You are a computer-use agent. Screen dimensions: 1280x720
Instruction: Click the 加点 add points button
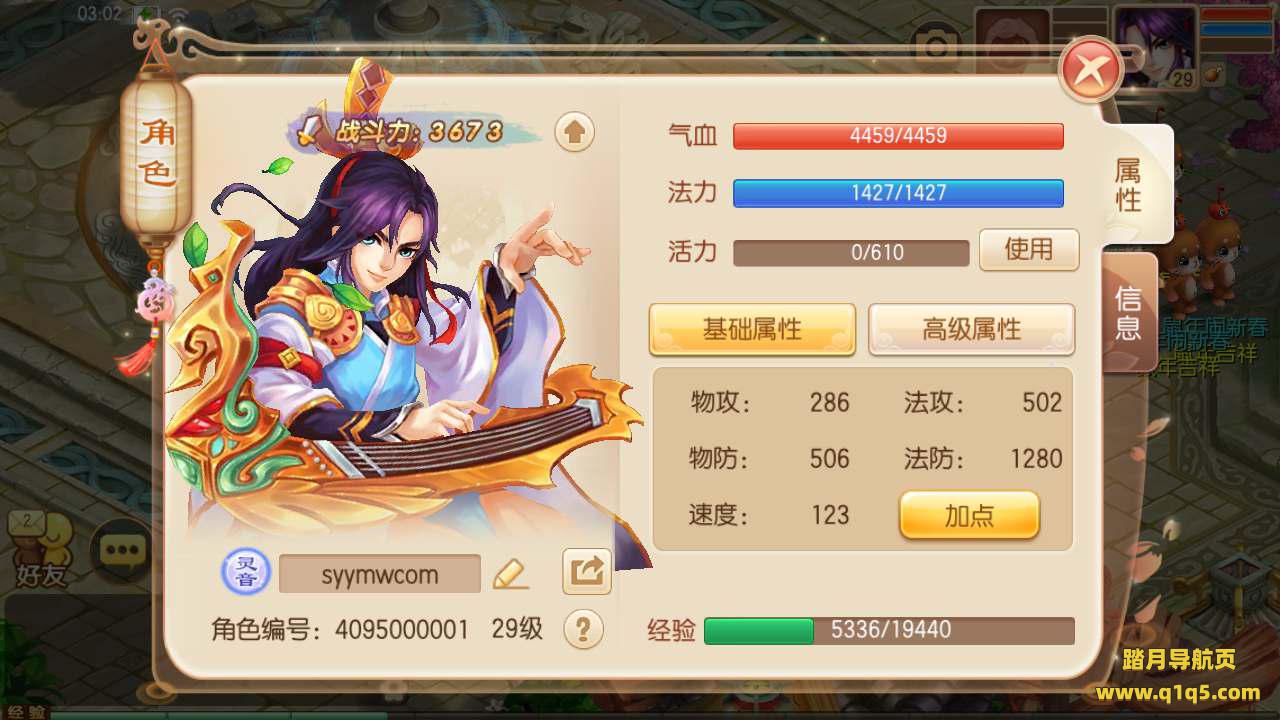[969, 515]
